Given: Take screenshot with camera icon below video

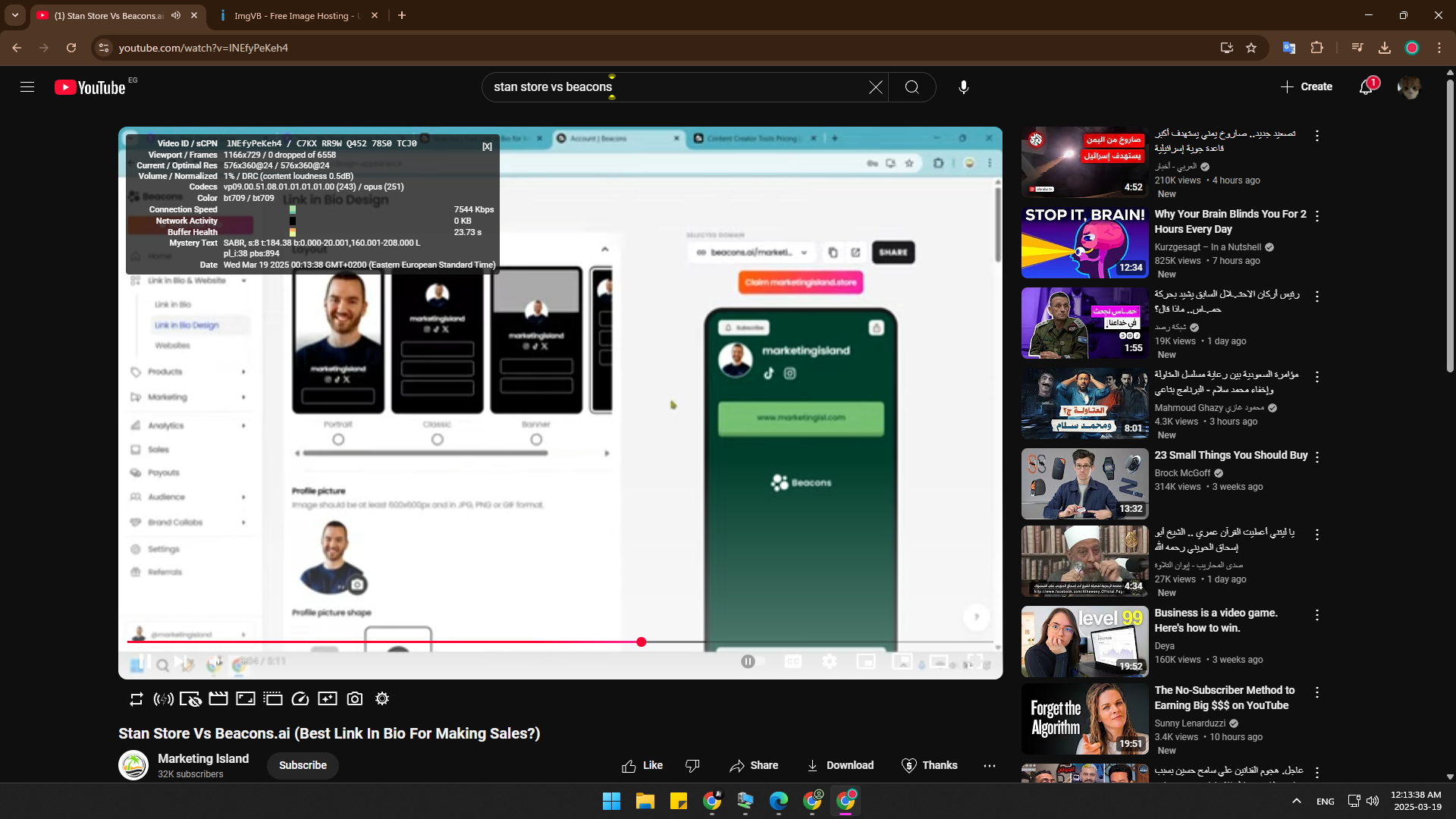Looking at the screenshot, I should pyautogui.click(x=354, y=699).
